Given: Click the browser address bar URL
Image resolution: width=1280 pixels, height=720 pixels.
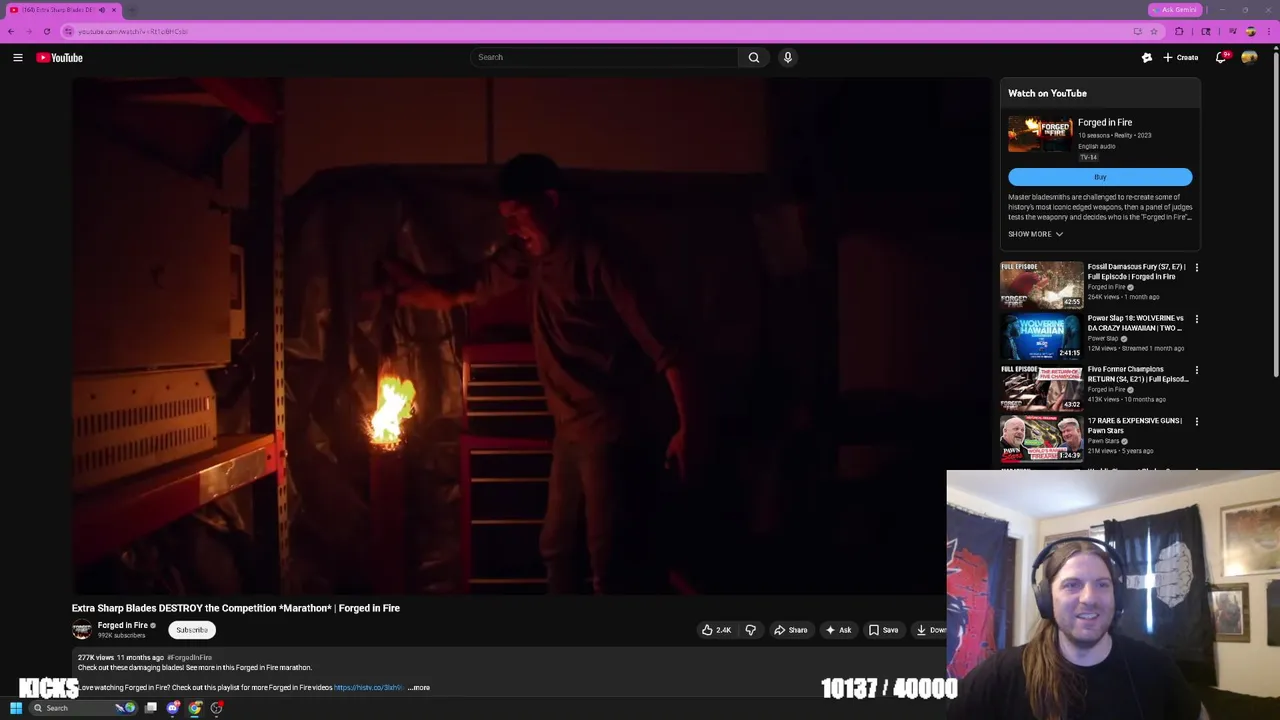Looking at the screenshot, I should (x=133, y=31).
